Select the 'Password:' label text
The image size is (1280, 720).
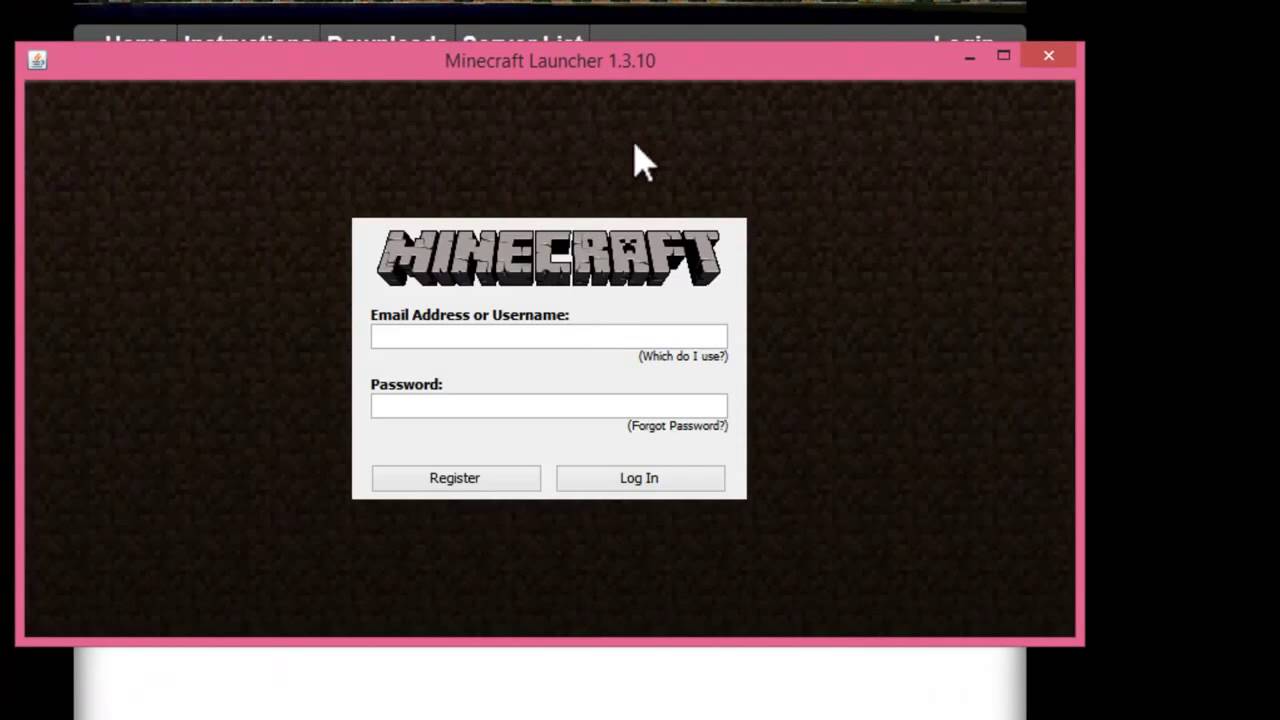(406, 384)
